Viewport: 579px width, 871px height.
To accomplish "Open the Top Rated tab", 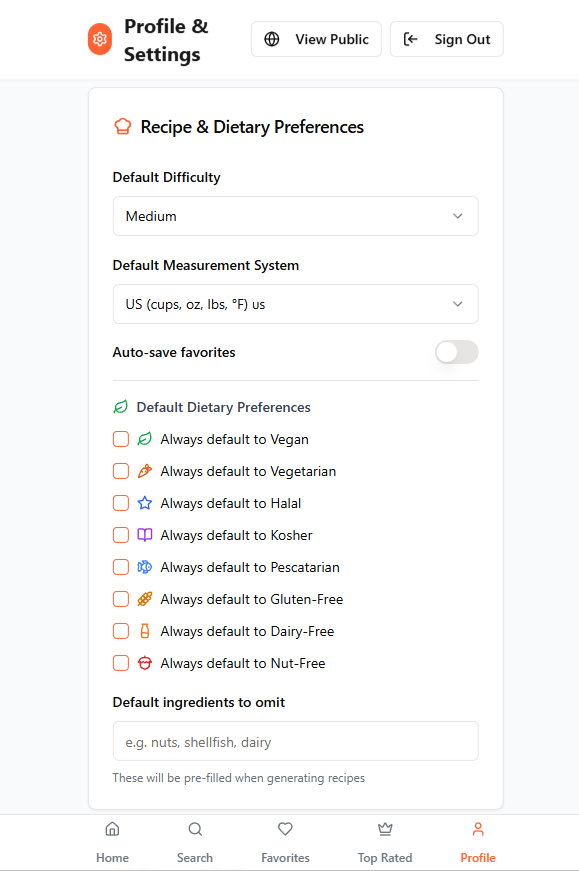I will pos(385,842).
